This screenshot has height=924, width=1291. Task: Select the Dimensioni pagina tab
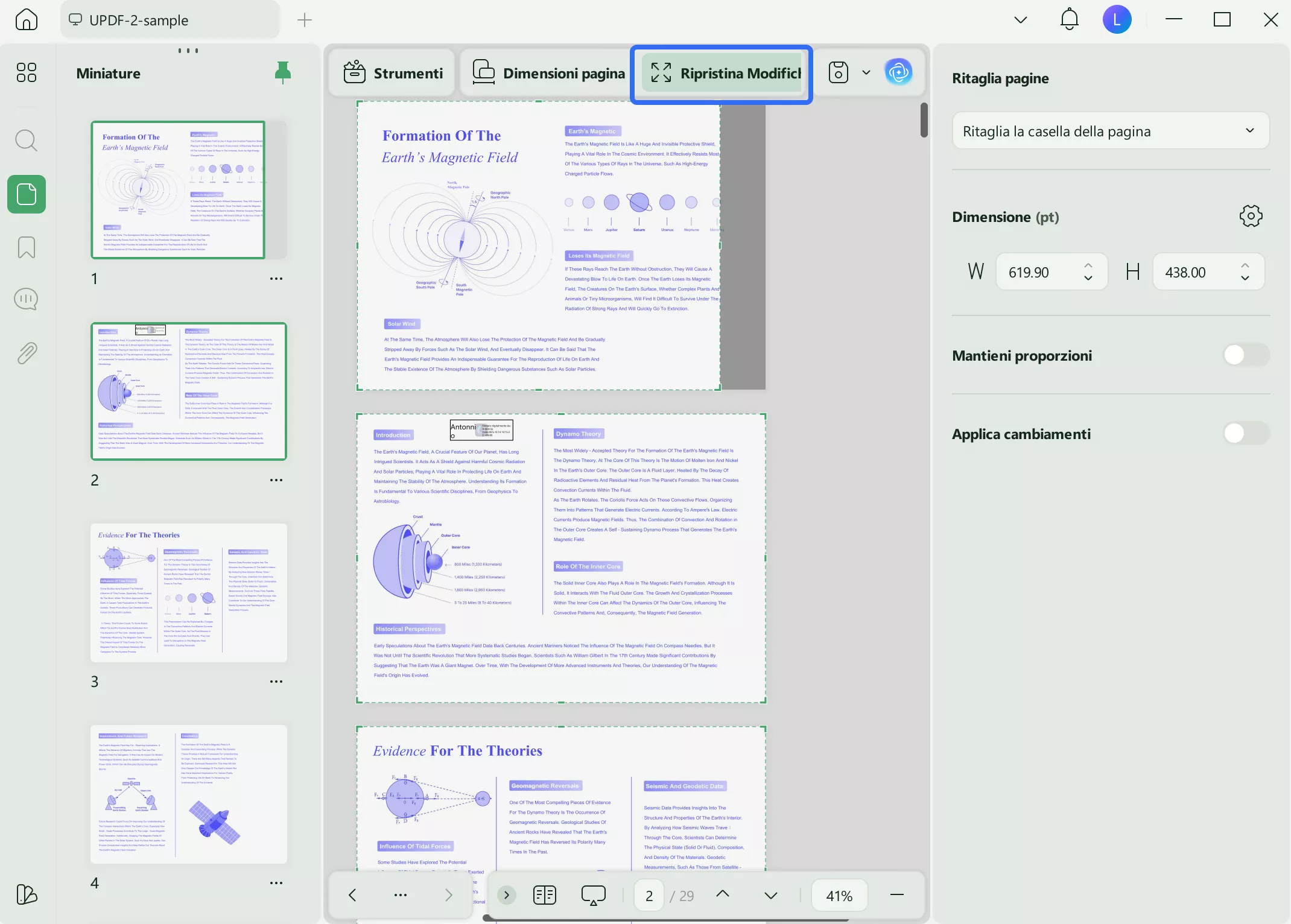pyautogui.click(x=548, y=73)
